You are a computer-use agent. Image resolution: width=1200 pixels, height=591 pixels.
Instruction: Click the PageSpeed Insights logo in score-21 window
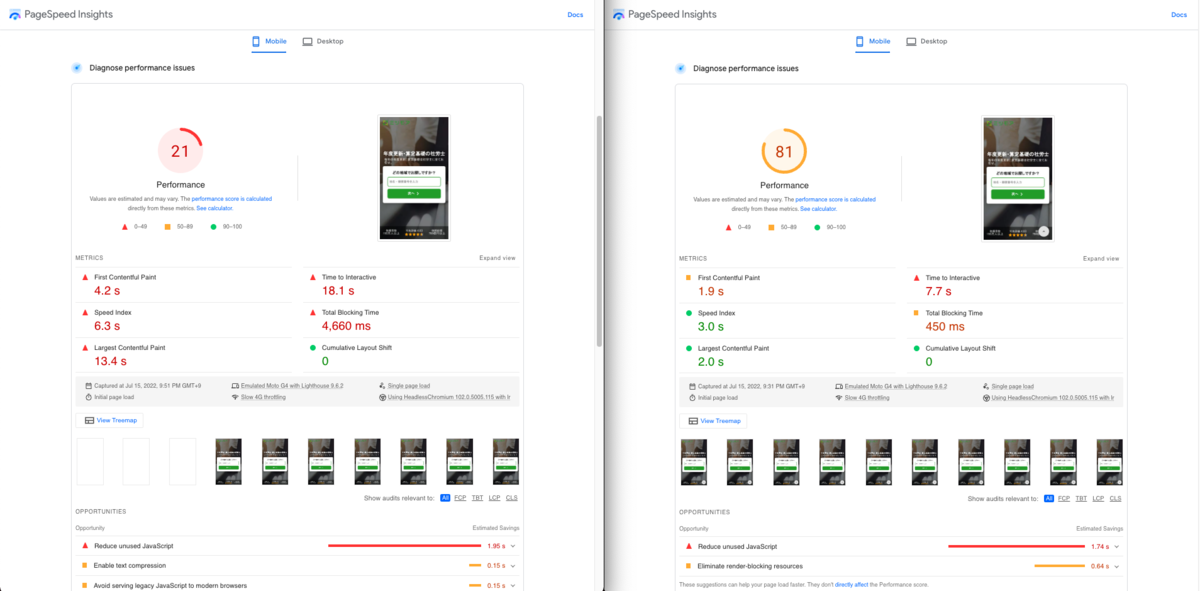pos(16,15)
